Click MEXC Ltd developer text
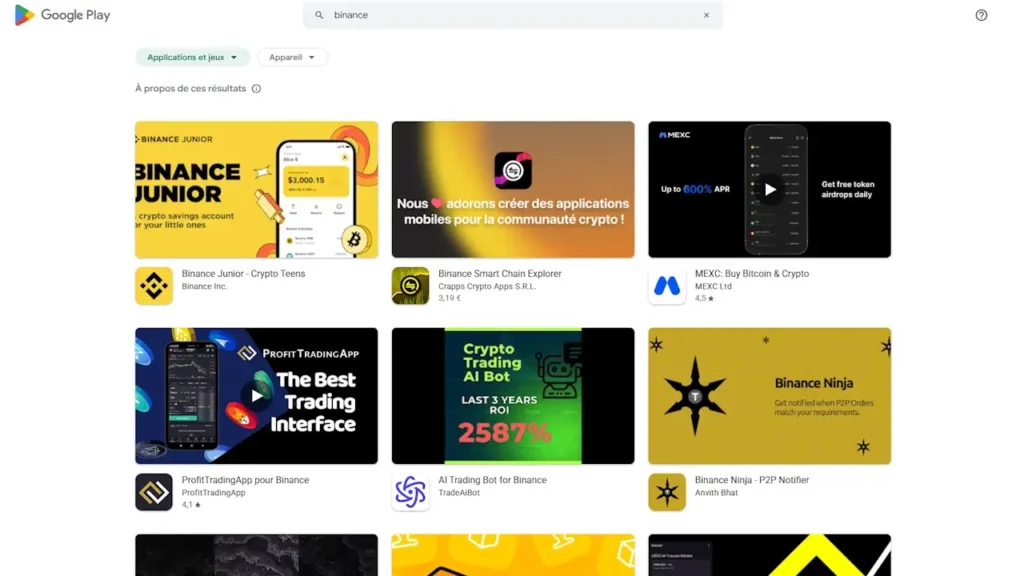Image resolution: width=1024 pixels, height=576 pixels. click(713, 286)
